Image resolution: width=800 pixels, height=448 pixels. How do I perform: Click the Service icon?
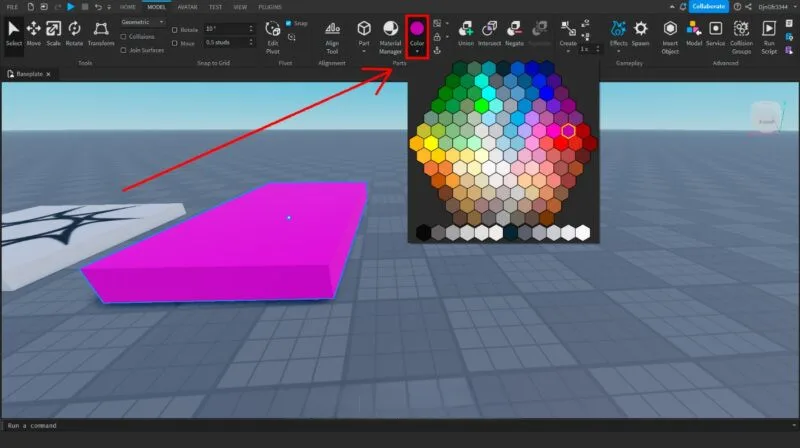pyautogui.click(x=715, y=34)
